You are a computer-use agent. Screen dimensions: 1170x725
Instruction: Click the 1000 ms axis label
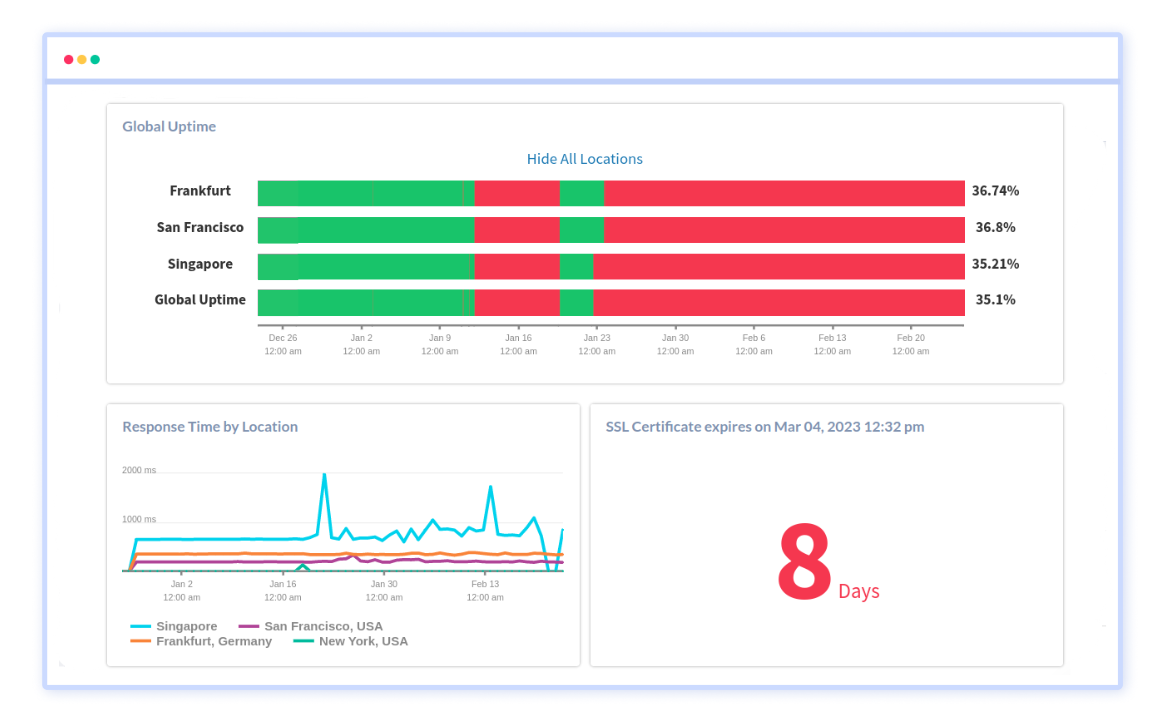(139, 519)
